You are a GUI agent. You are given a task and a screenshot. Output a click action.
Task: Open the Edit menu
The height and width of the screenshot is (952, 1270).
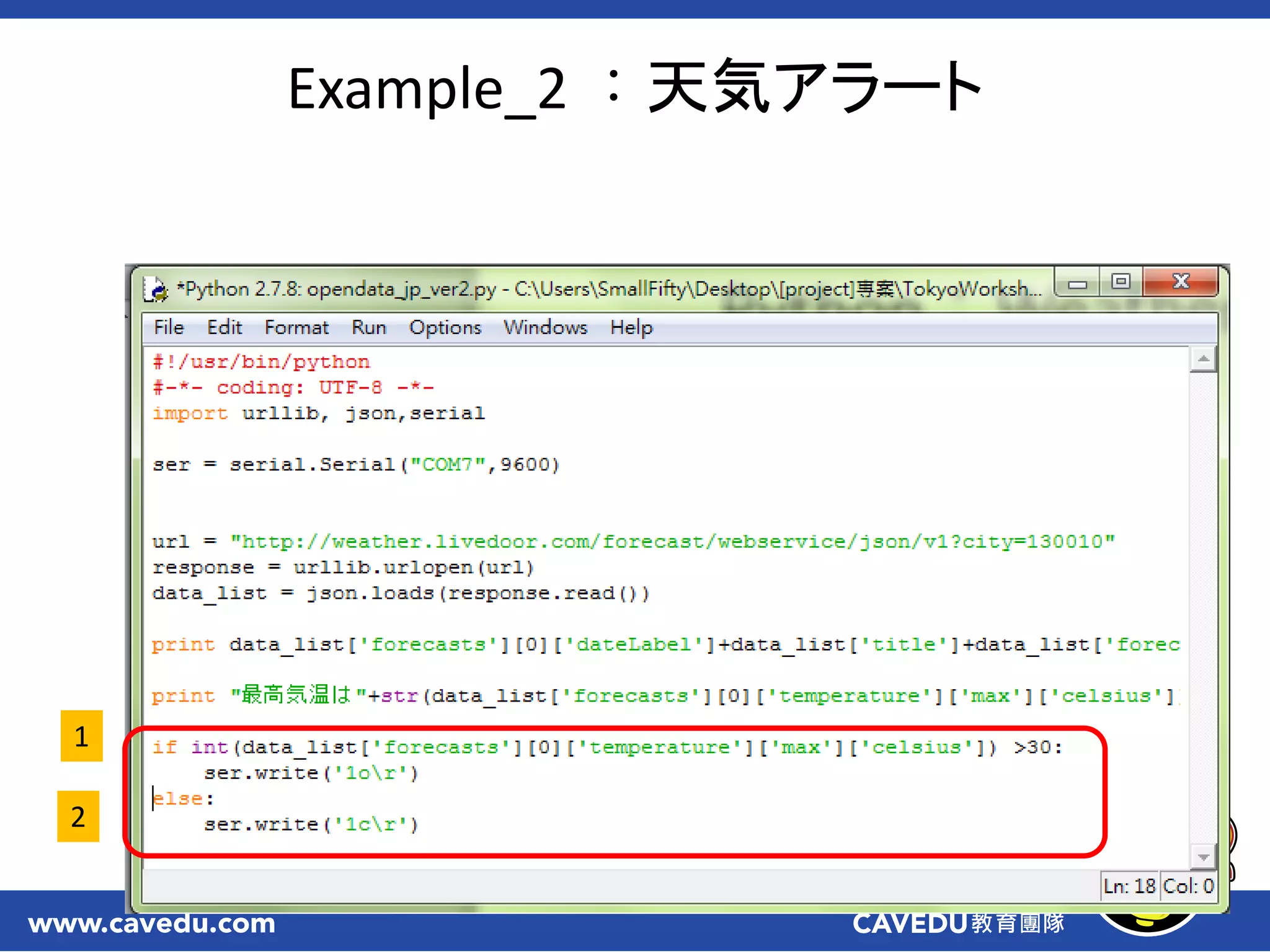(x=224, y=327)
